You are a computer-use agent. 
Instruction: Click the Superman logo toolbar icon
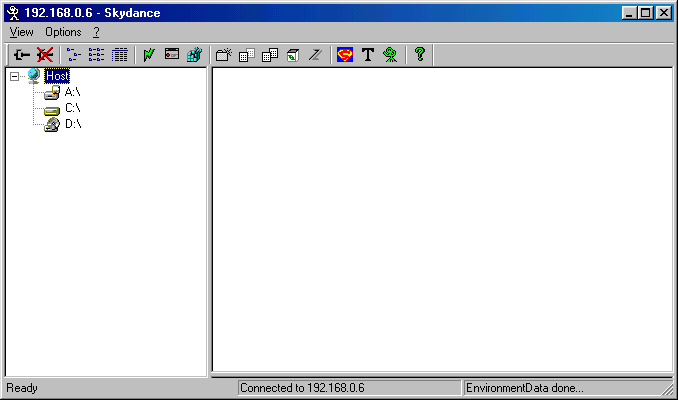point(345,55)
